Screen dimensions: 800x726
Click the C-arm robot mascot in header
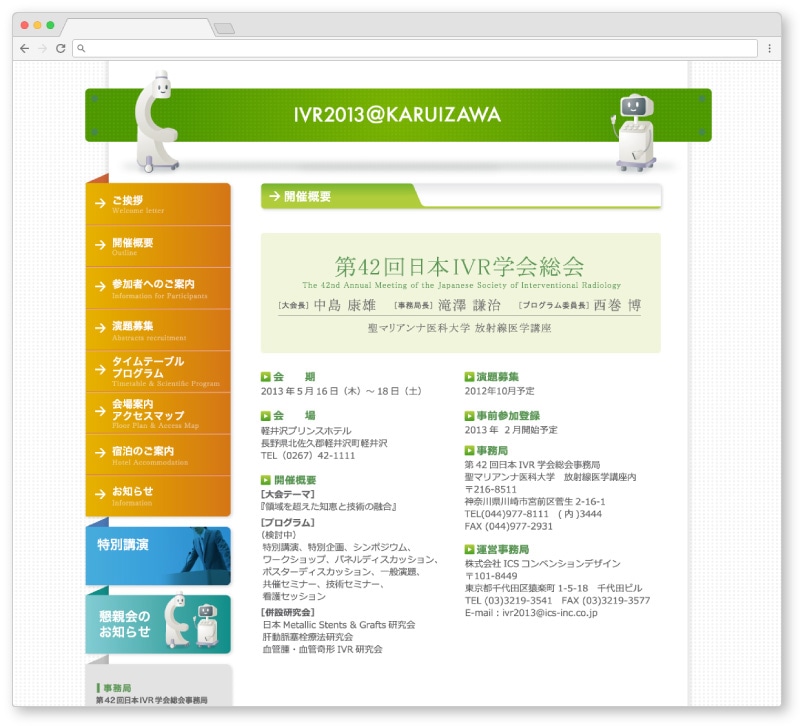[157, 121]
